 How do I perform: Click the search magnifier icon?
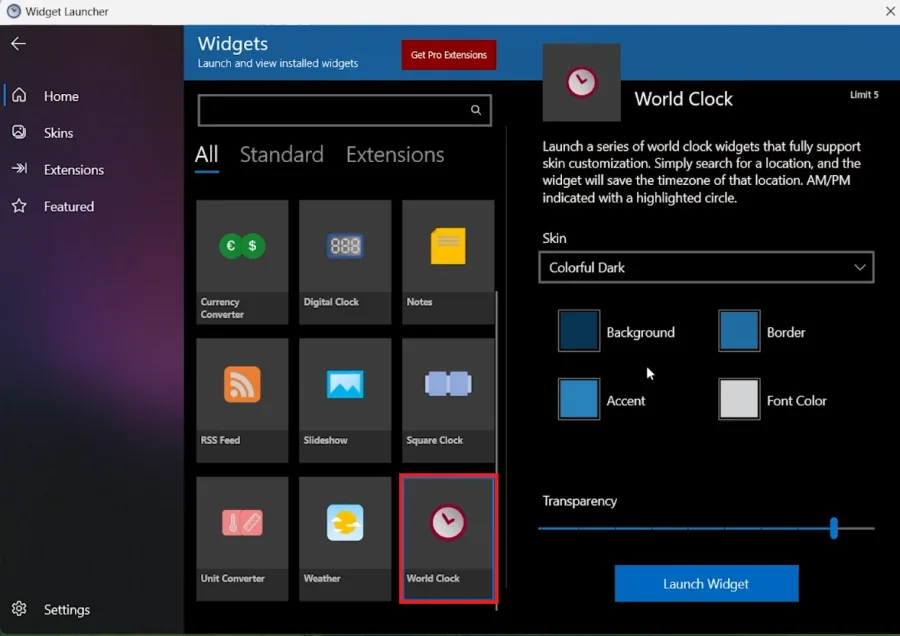476,110
